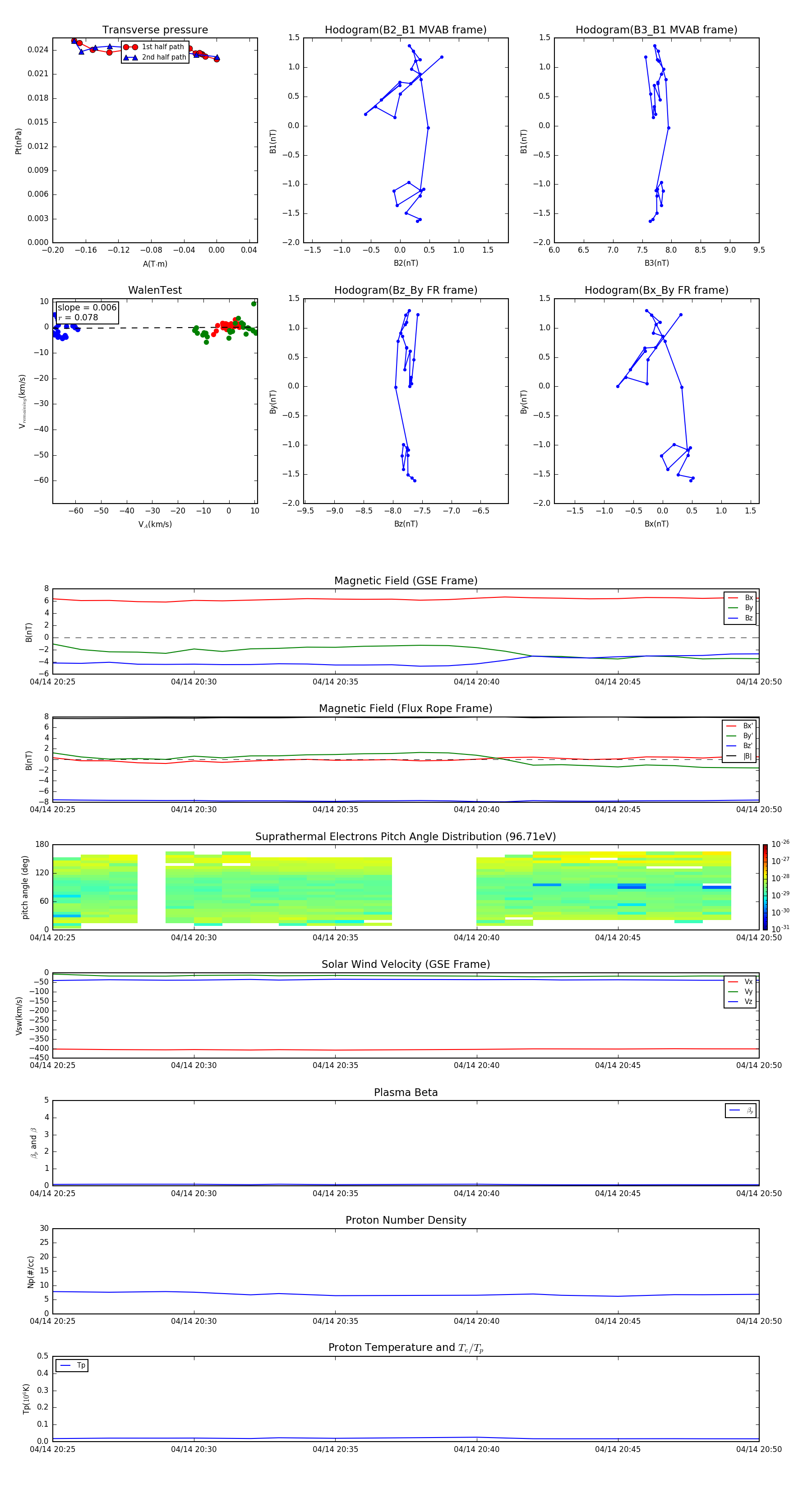Select the "Hodogram(B3_B1 MVAB frame)" title
This screenshot has width=812, height=1489.
click(656, 30)
